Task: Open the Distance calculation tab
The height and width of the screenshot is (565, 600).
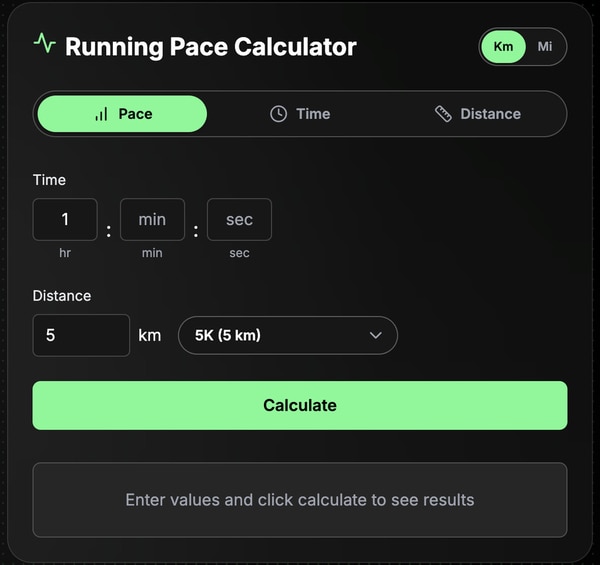Action: [x=478, y=114]
